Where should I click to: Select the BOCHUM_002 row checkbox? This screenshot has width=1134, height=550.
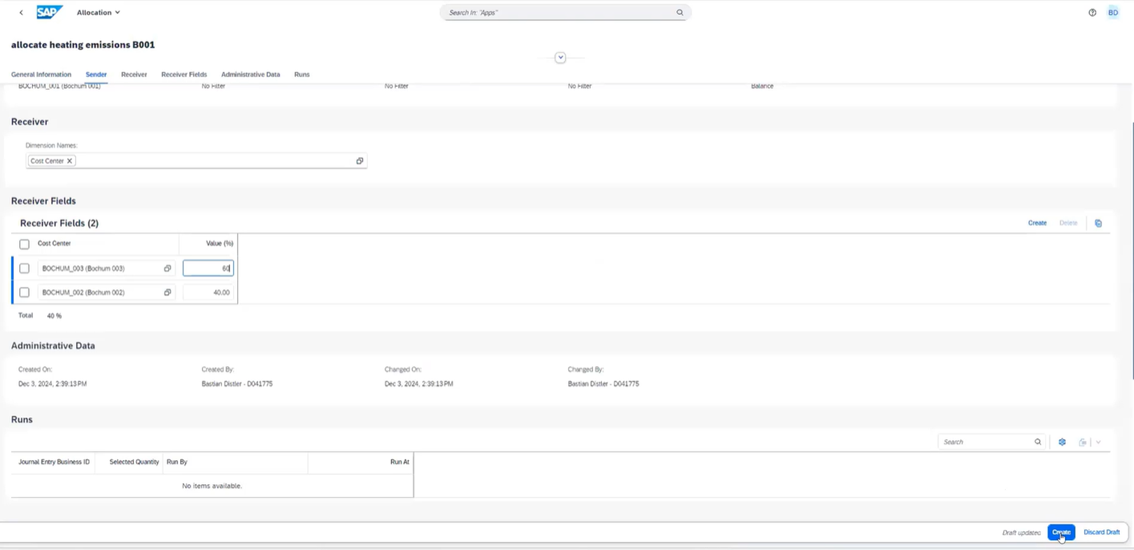(x=25, y=293)
